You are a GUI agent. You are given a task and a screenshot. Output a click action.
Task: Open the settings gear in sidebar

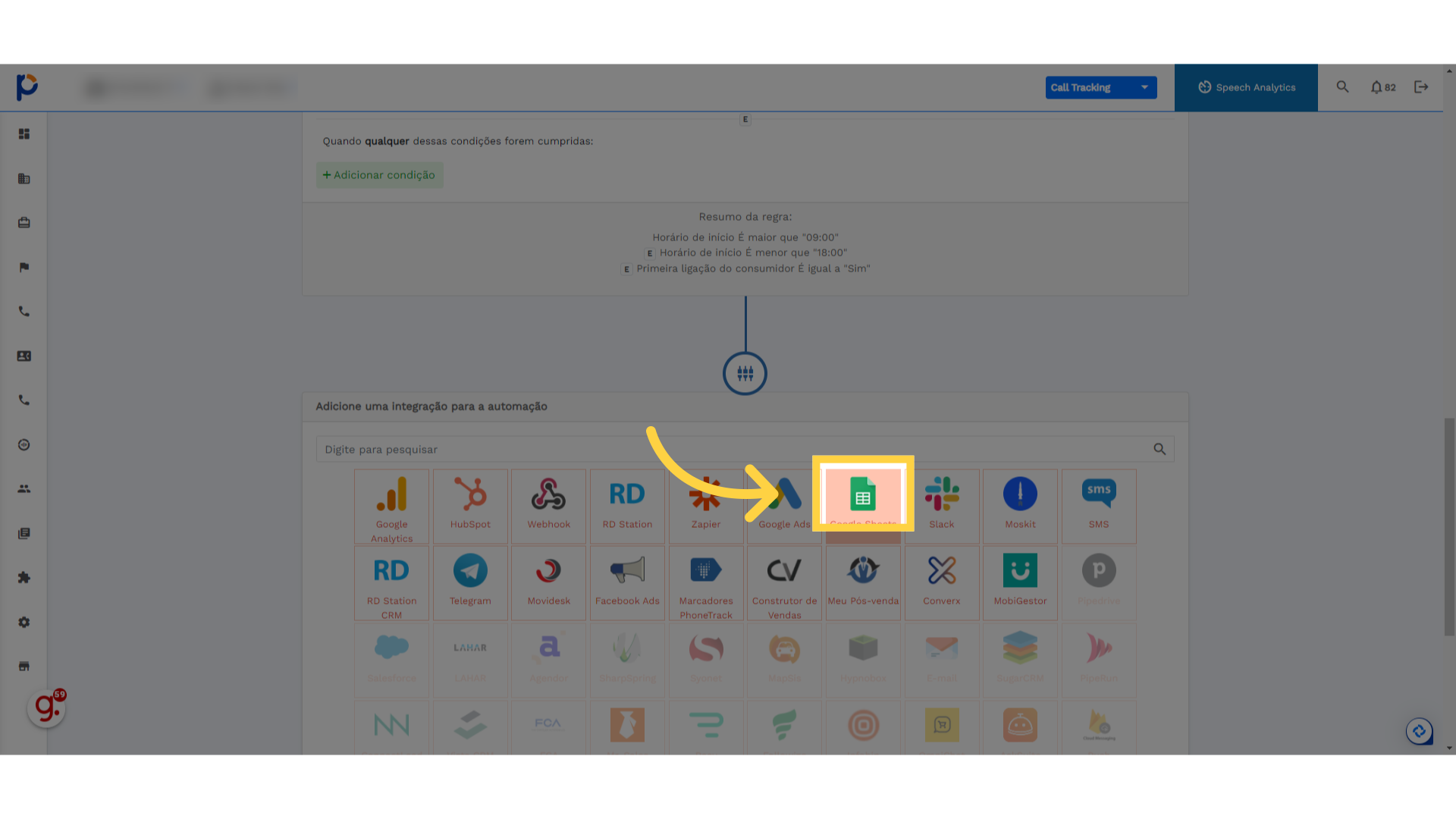(24, 623)
